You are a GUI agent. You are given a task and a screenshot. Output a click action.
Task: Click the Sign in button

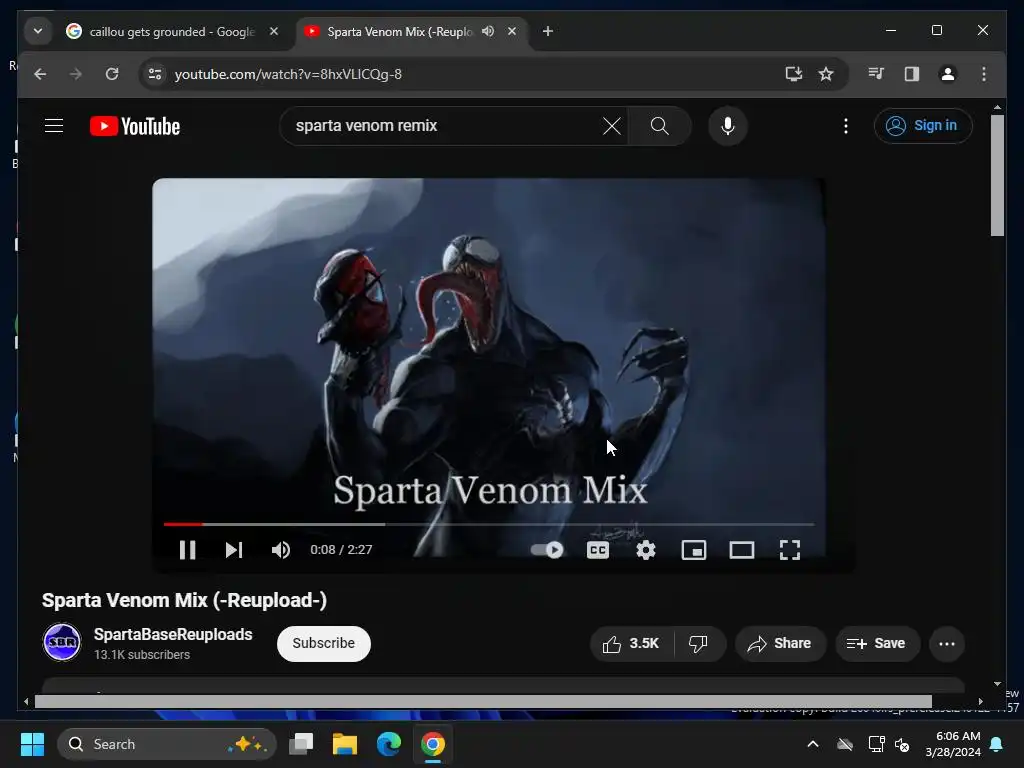[923, 125]
